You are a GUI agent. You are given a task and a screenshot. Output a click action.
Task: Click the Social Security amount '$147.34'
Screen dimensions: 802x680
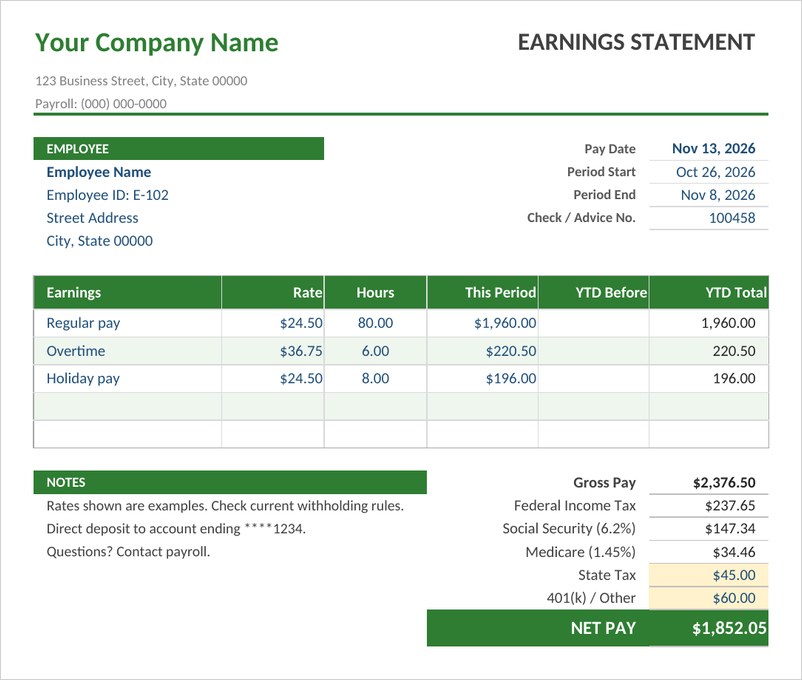tap(730, 529)
